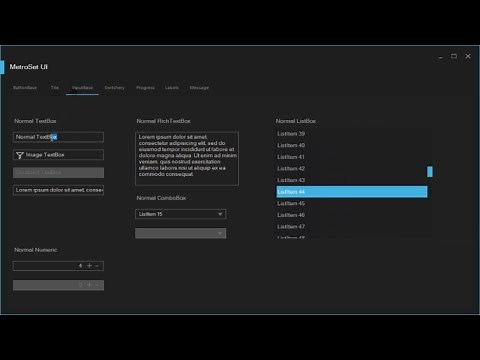
Task: Switch to the Labels tab
Action: click(x=172, y=88)
